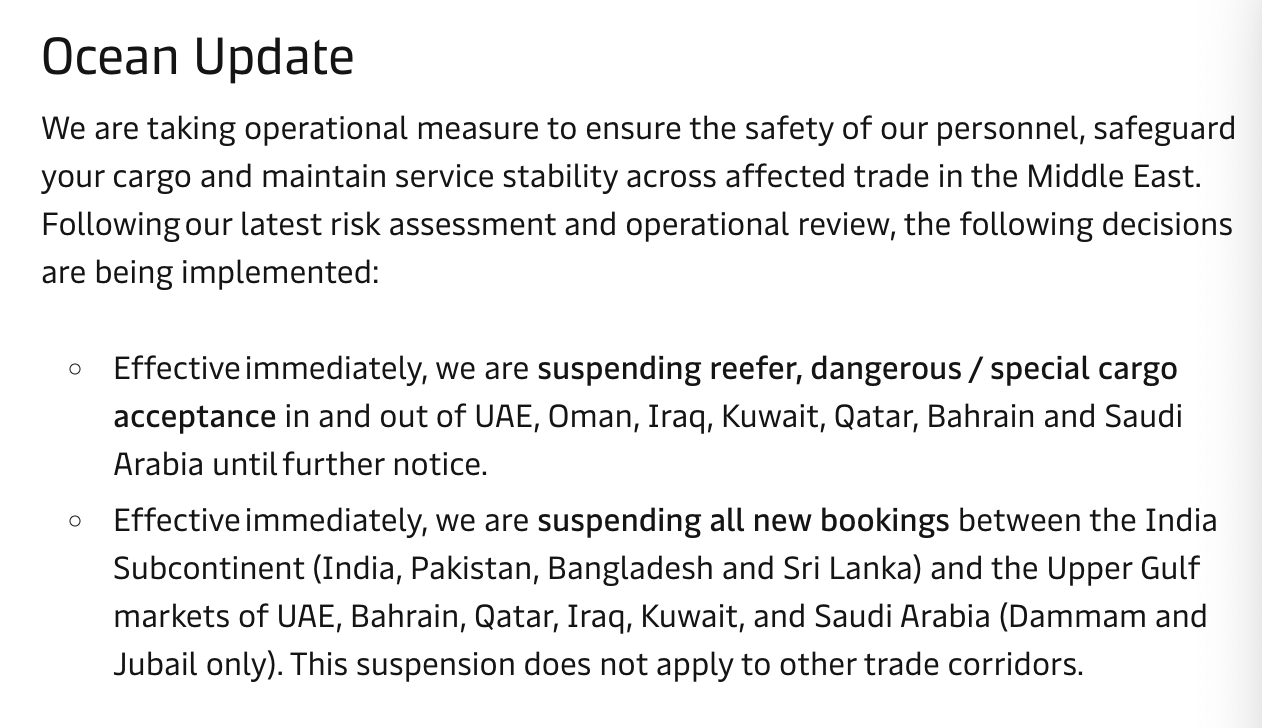The image size is (1262, 728).
Task: Click bold text "suspending all new bookings"
Action: (x=743, y=521)
